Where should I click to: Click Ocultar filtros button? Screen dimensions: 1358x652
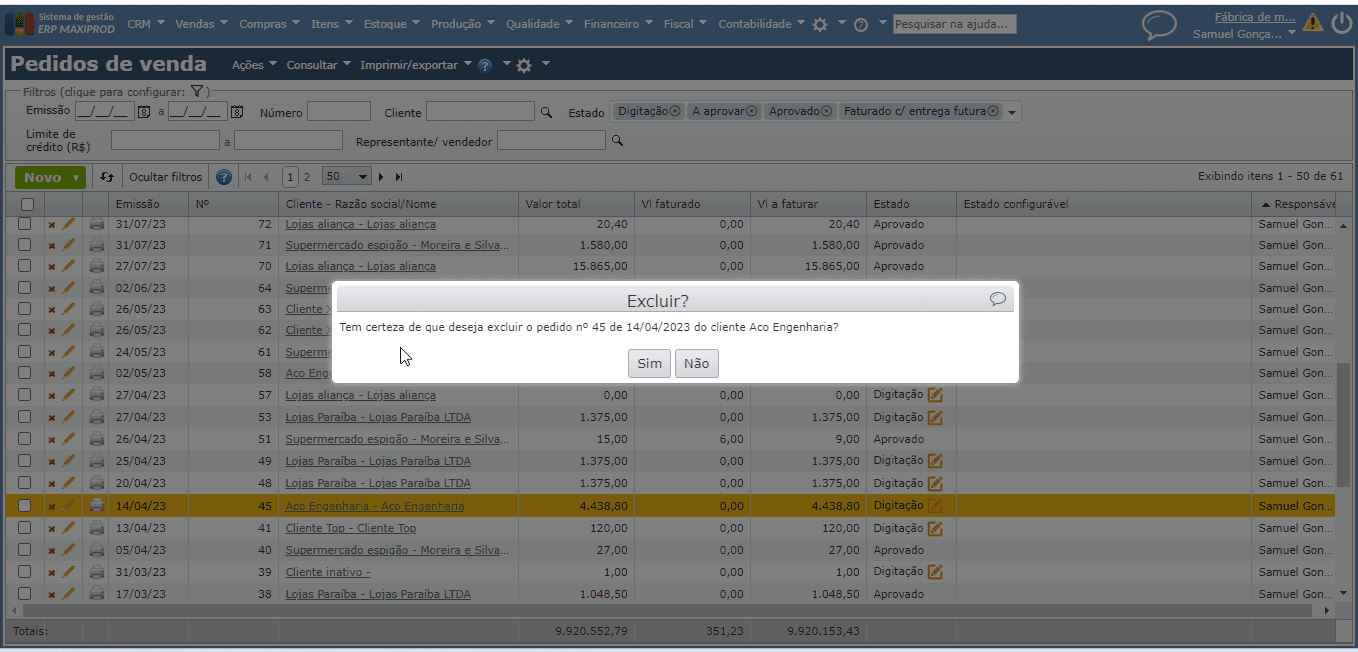[x=166, y=177]
